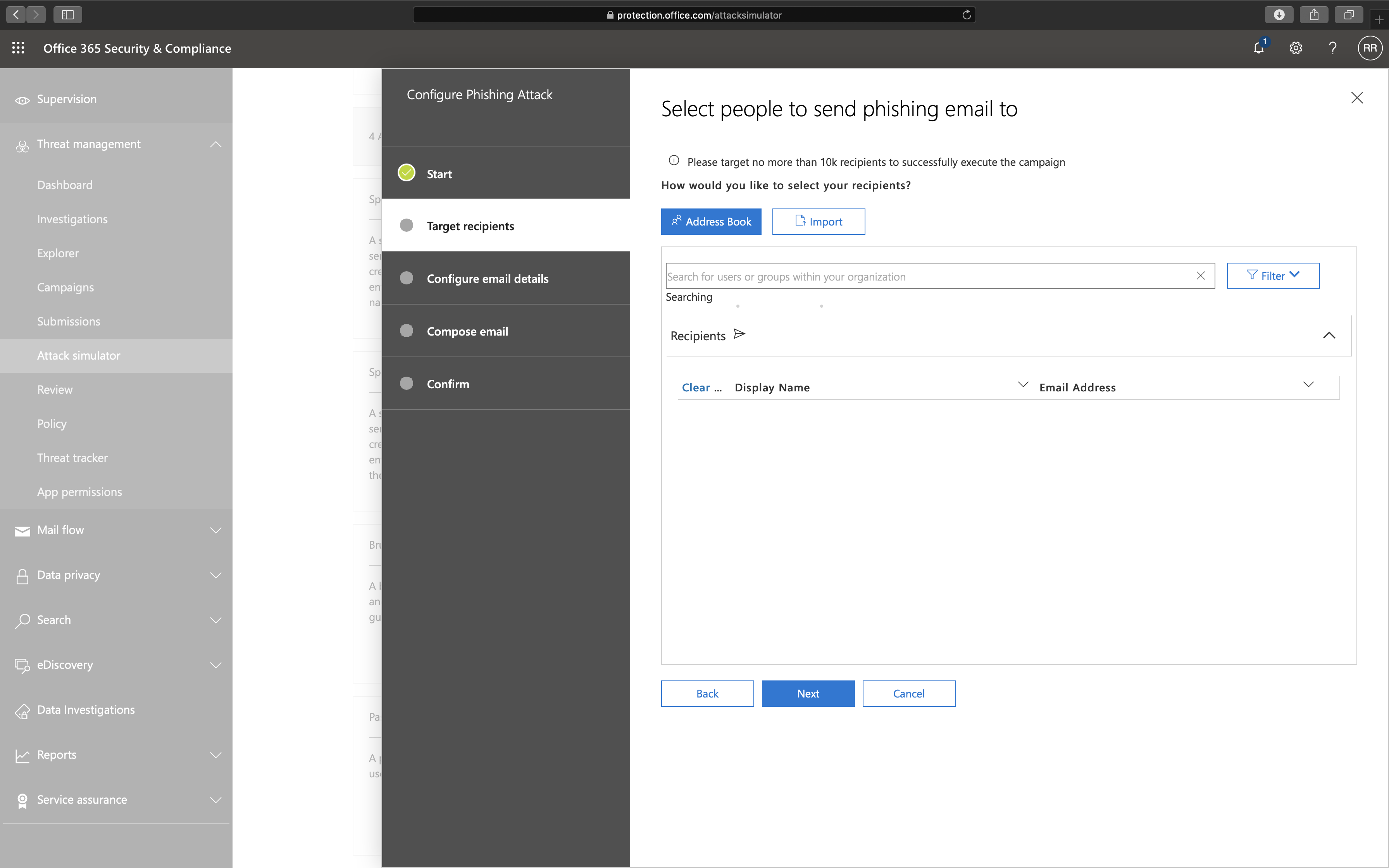Clear the search box with X icon
This screenshot has height=868, width=1389.
click(1200, 276)
